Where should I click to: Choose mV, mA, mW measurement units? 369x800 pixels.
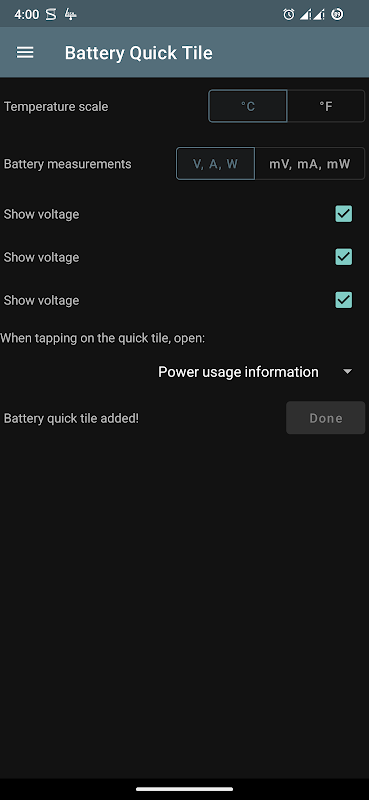click(310, 164)
